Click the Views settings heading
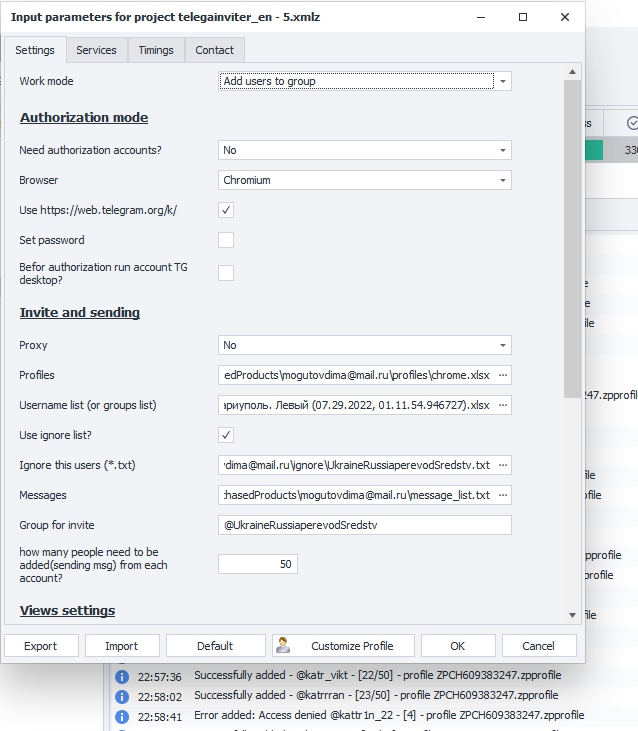Image resolution: width=638 pixels, height=731 pixels. (x=68, y=611)
